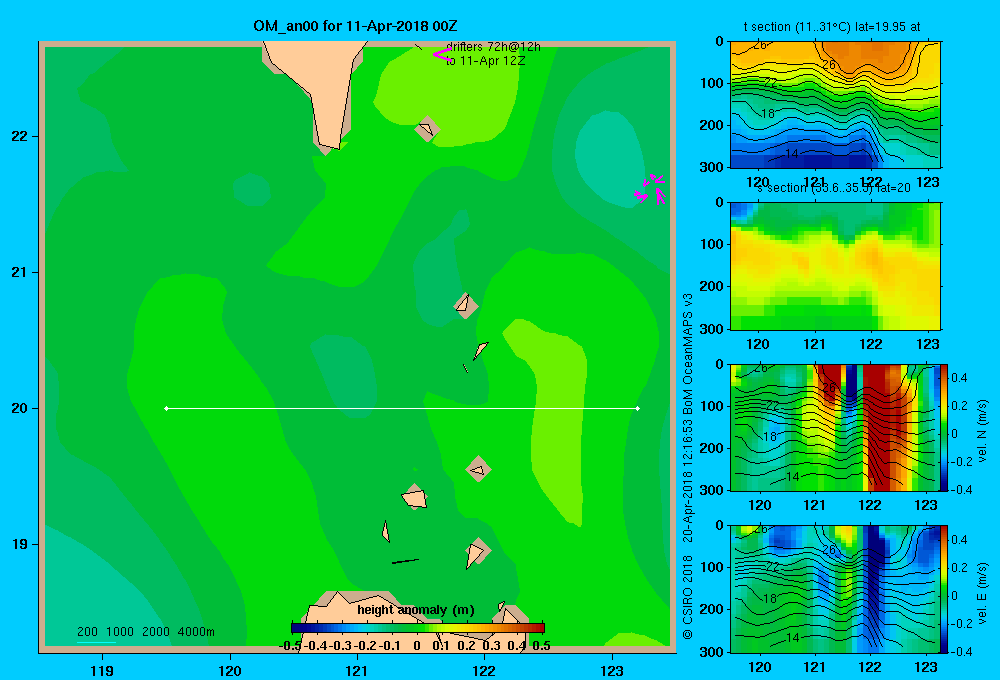Click latitude label 22 on the main map axis
Screen dimensions: 1000x680
20,137
